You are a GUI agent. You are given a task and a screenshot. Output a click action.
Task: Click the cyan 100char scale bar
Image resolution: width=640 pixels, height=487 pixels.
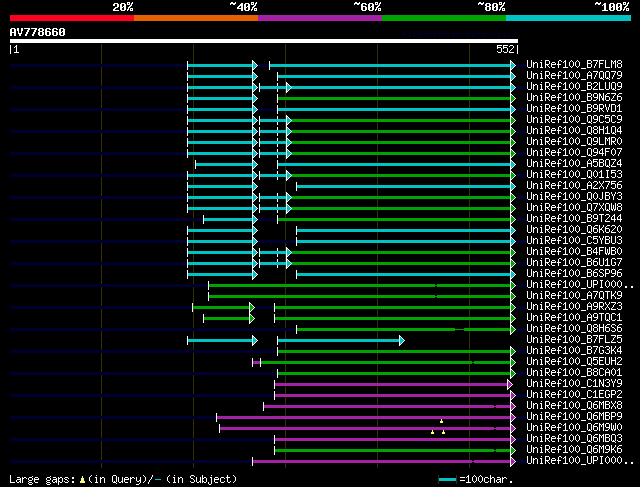pyautogui.click(x=447, y=480)
